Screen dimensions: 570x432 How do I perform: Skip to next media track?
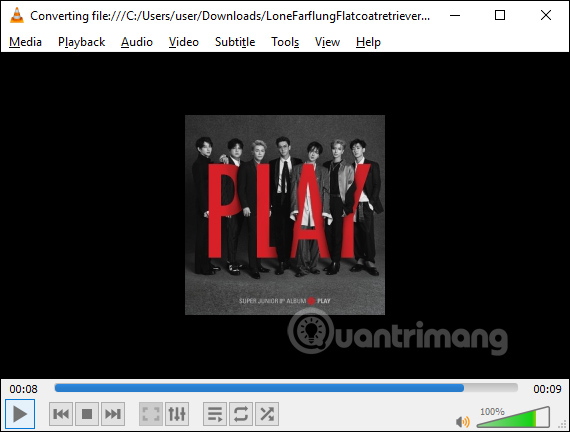coord(113,414)
